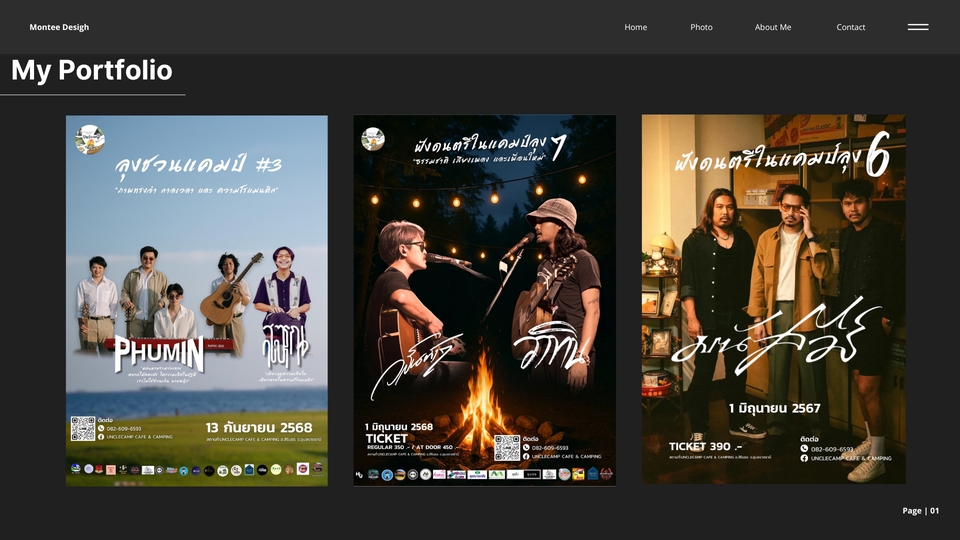Click the Facebook icon on the camp 6 poster
The height and width of the screenshot is (540, 960).
pyautogui.click(x=804, y=458)
